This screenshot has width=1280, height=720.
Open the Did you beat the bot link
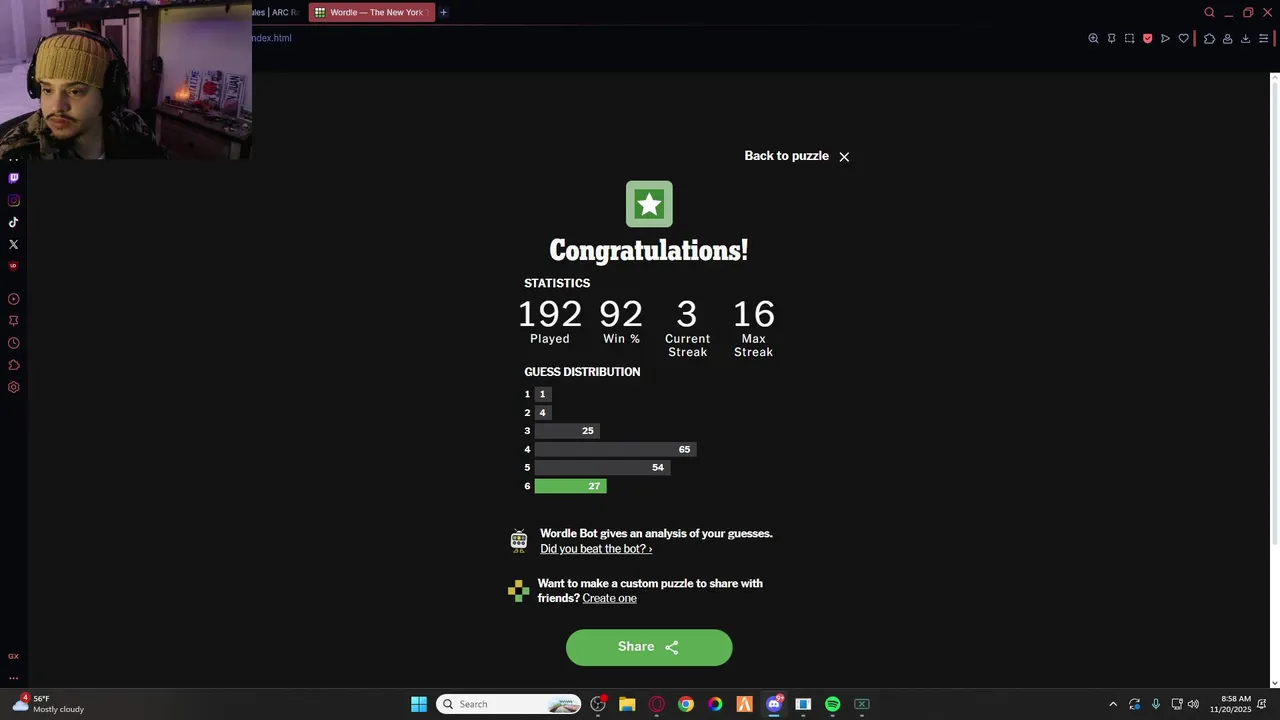596,549
